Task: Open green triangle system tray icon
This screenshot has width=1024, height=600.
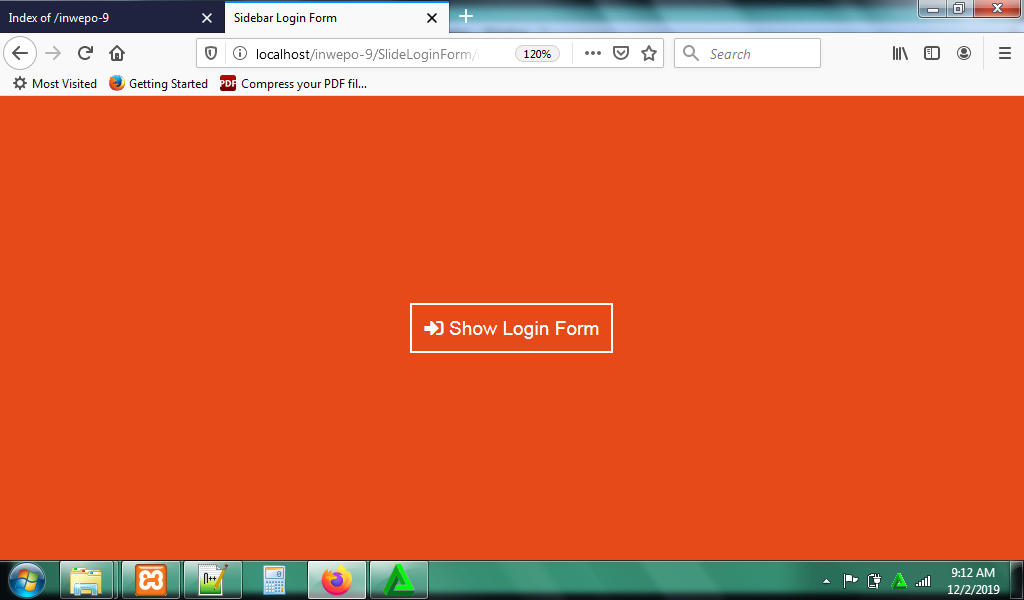Action: [x=899, y=580]
